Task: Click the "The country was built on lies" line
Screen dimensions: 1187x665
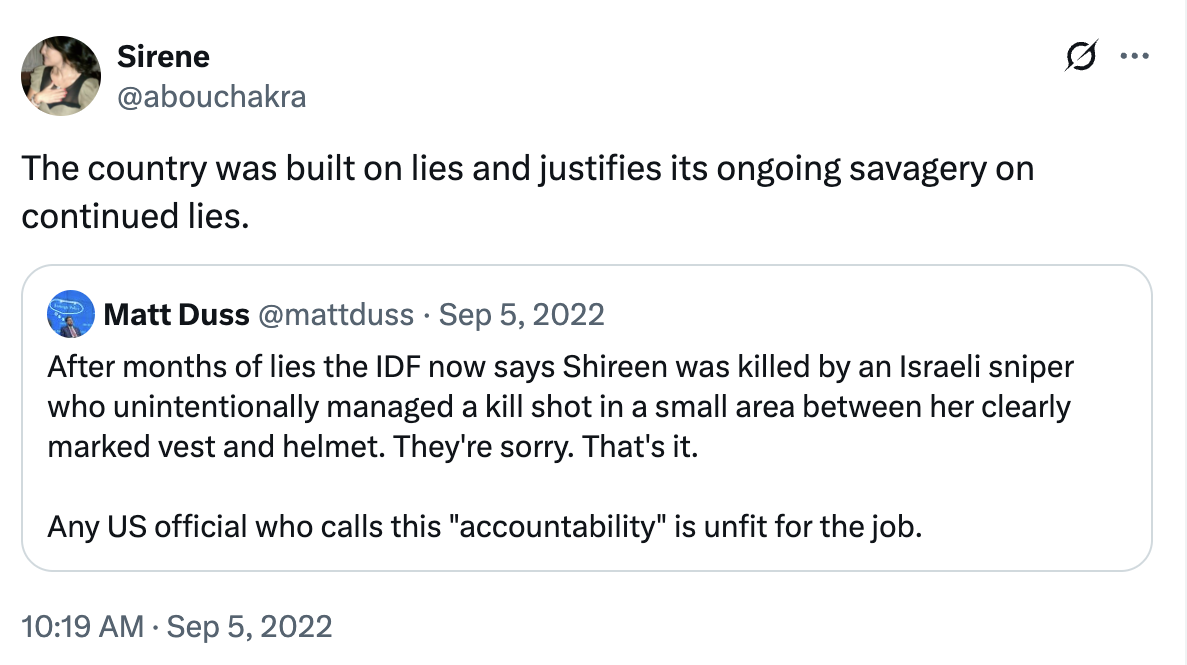Action: tap(527, 169)
